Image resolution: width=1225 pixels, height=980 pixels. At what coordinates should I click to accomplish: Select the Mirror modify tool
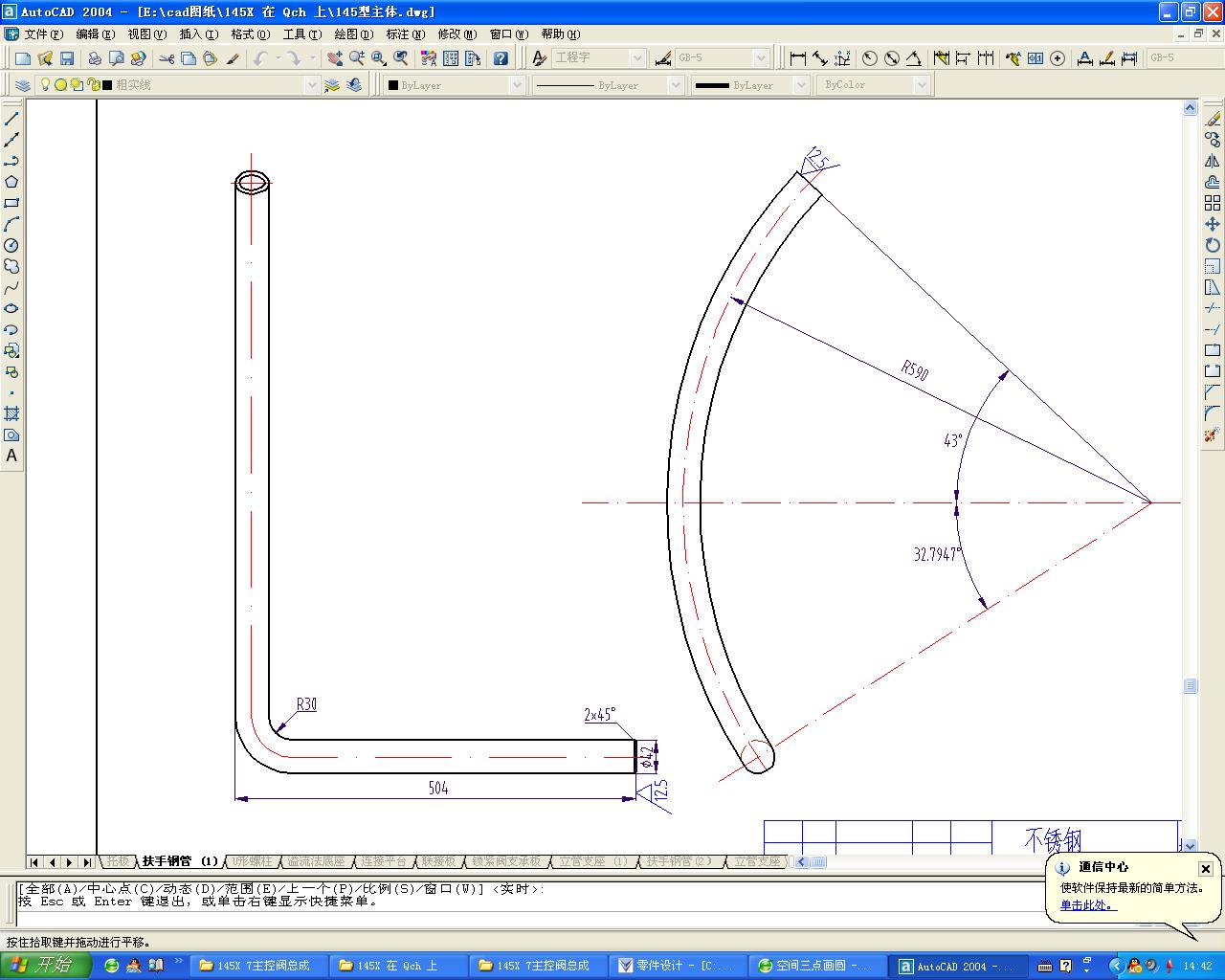pyautogui.click(x=1213, y=161)
